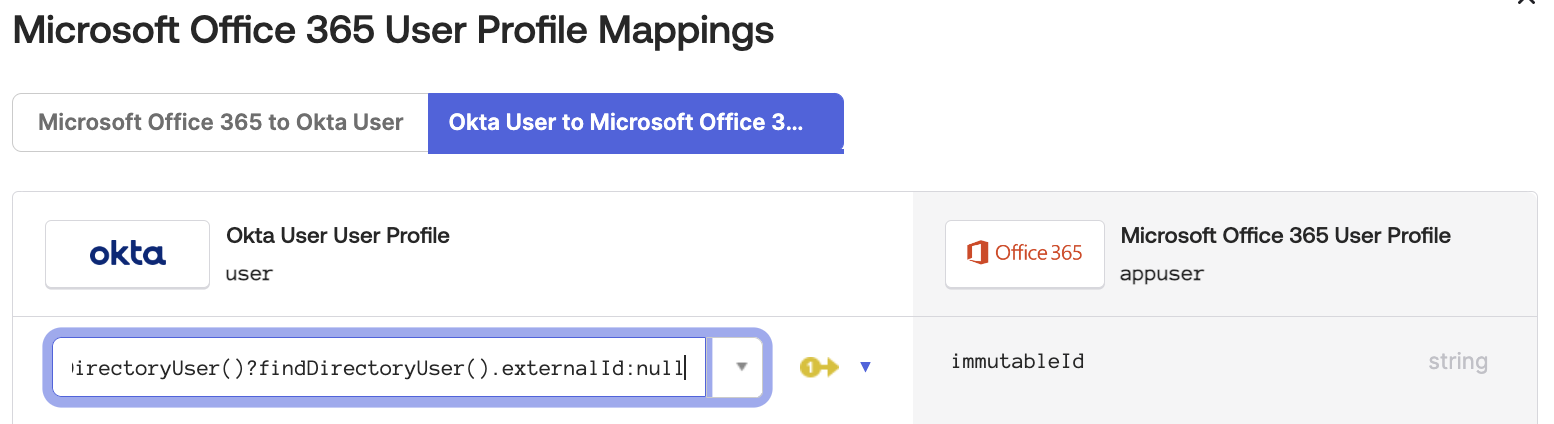Viewport: 1554px width, 424px height.
Task: Switch to Microsoft Office 365 to Okta User tab
Action: tap(220, 123)
